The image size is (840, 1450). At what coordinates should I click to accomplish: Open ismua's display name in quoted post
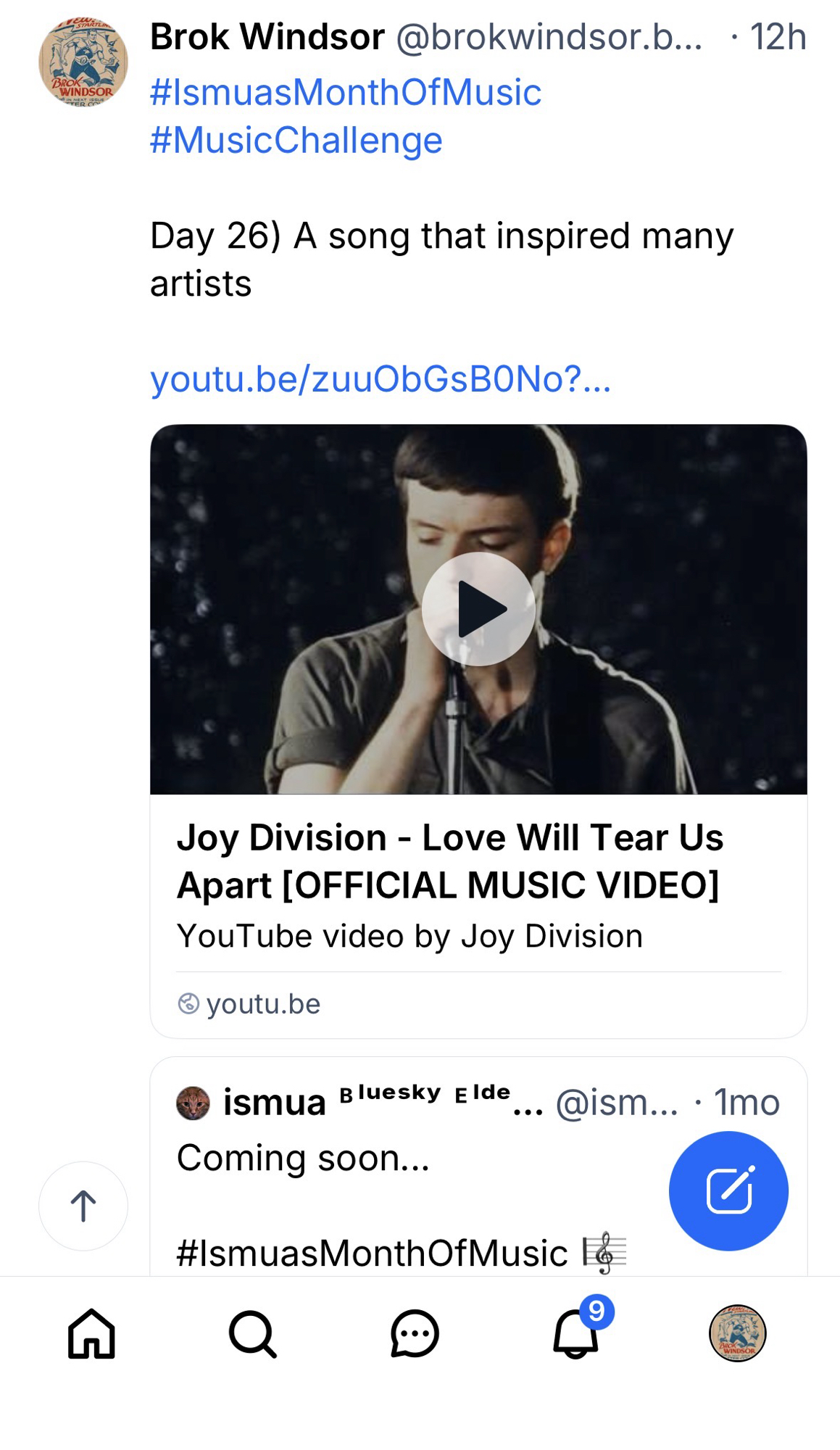point(274,1103)
